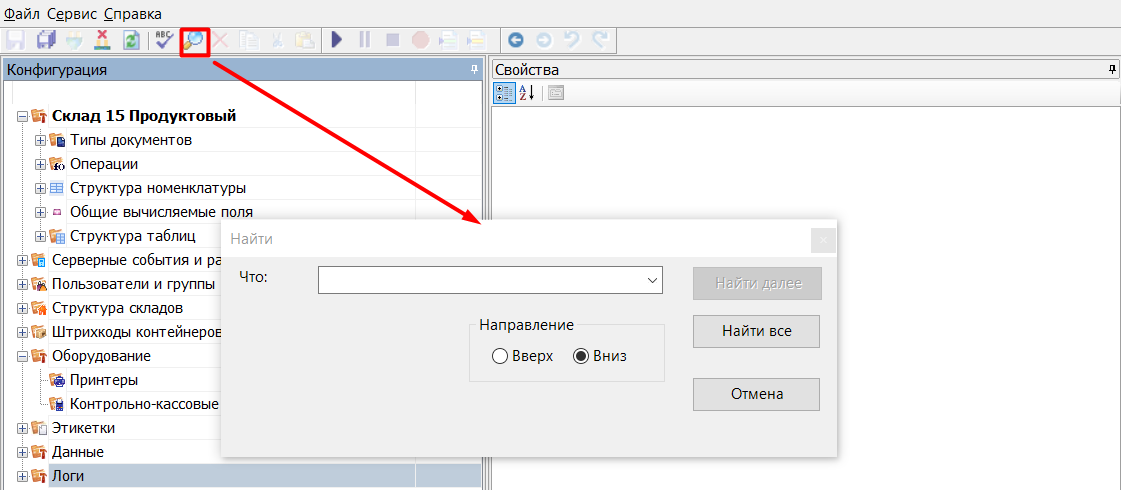Expand the Общие вычисляемые поля node
This screenshot has height=490, width=1121.
pyautogui.click(x=40, y=212)
